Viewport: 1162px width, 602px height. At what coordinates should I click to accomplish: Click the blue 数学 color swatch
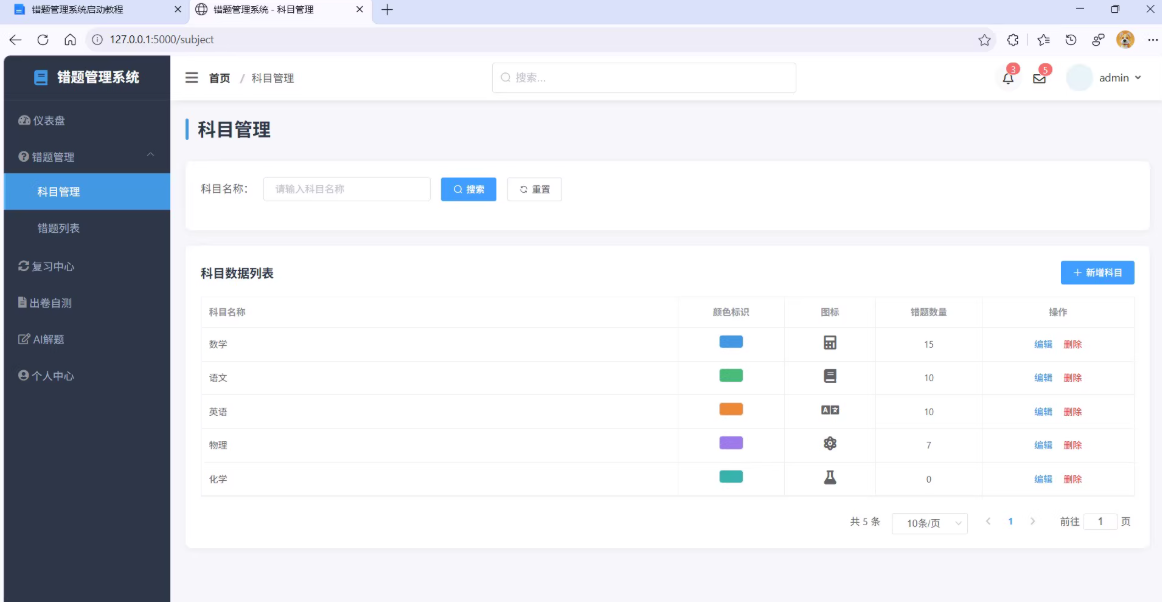(731, 342)
